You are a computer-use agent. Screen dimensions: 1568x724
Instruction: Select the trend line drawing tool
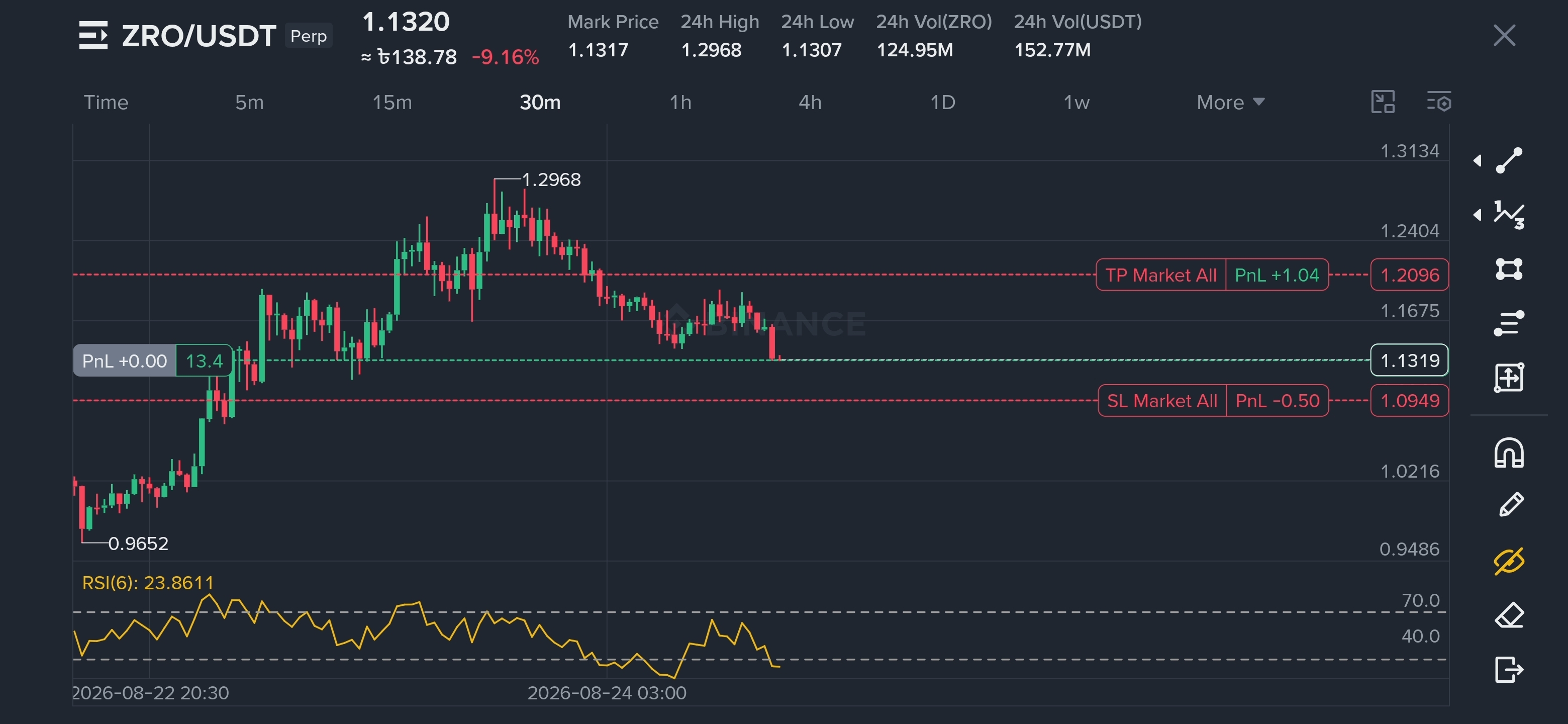1509,160
